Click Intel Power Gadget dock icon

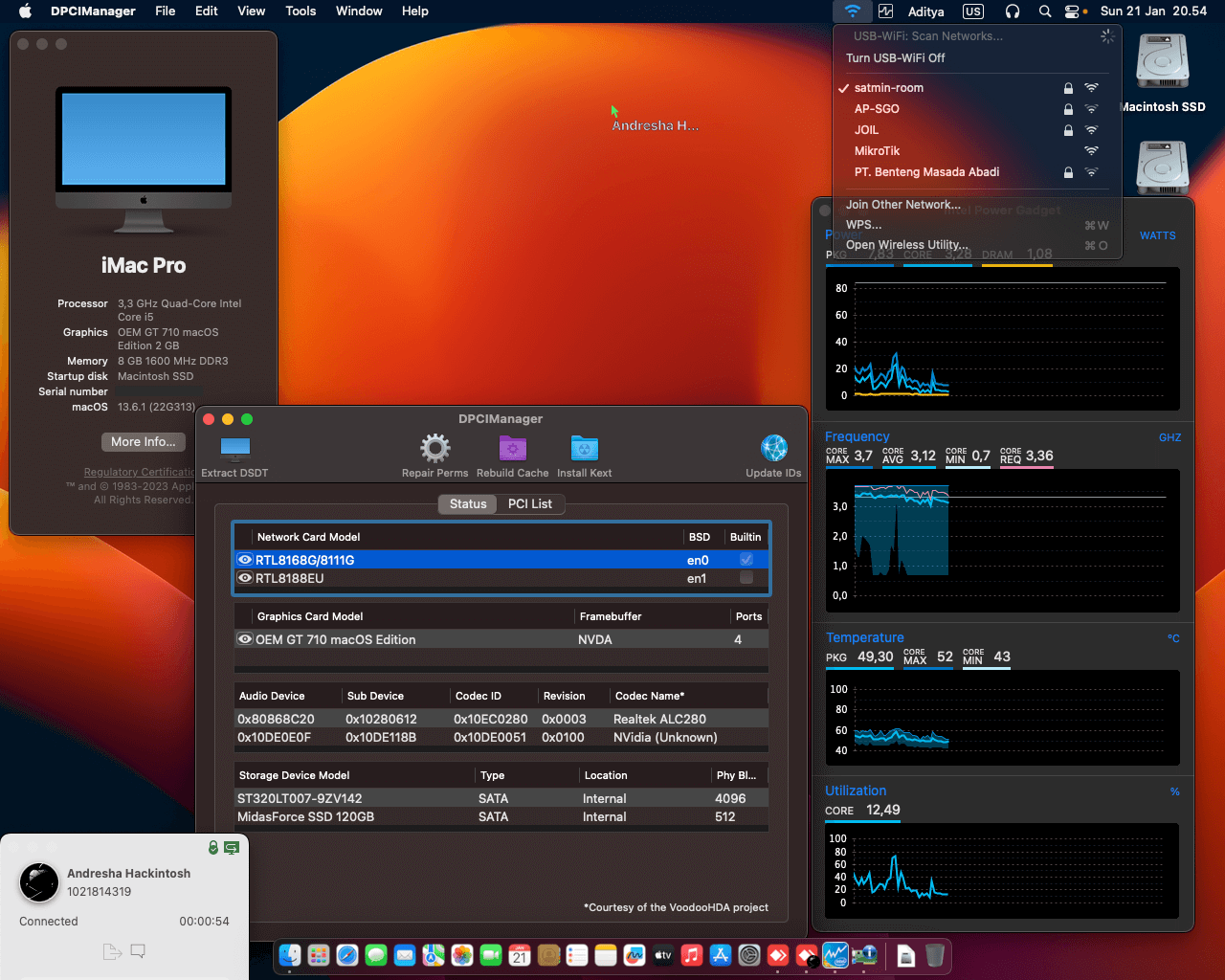835,955
